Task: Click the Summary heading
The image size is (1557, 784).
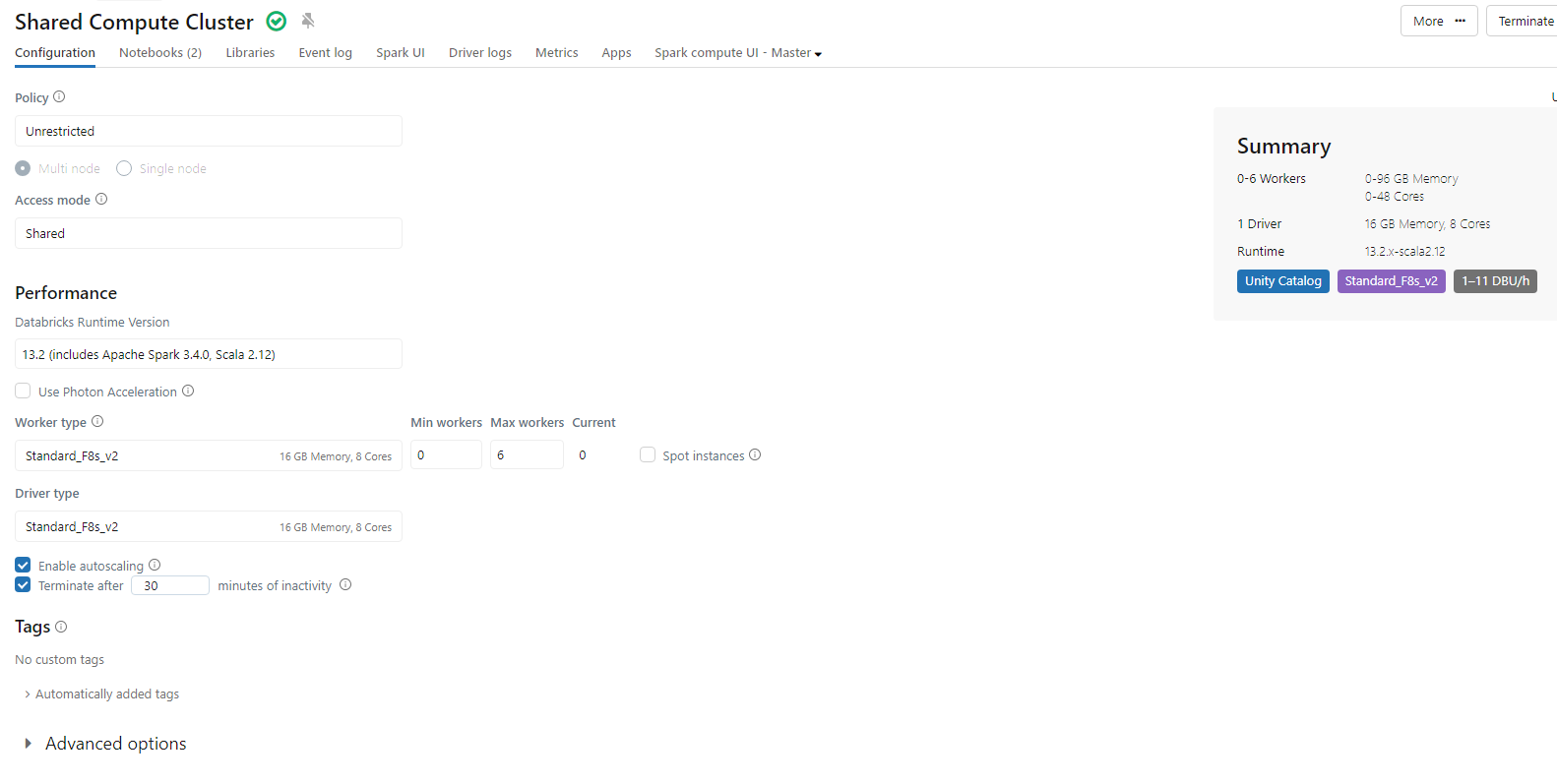Action: [1283, 147]
